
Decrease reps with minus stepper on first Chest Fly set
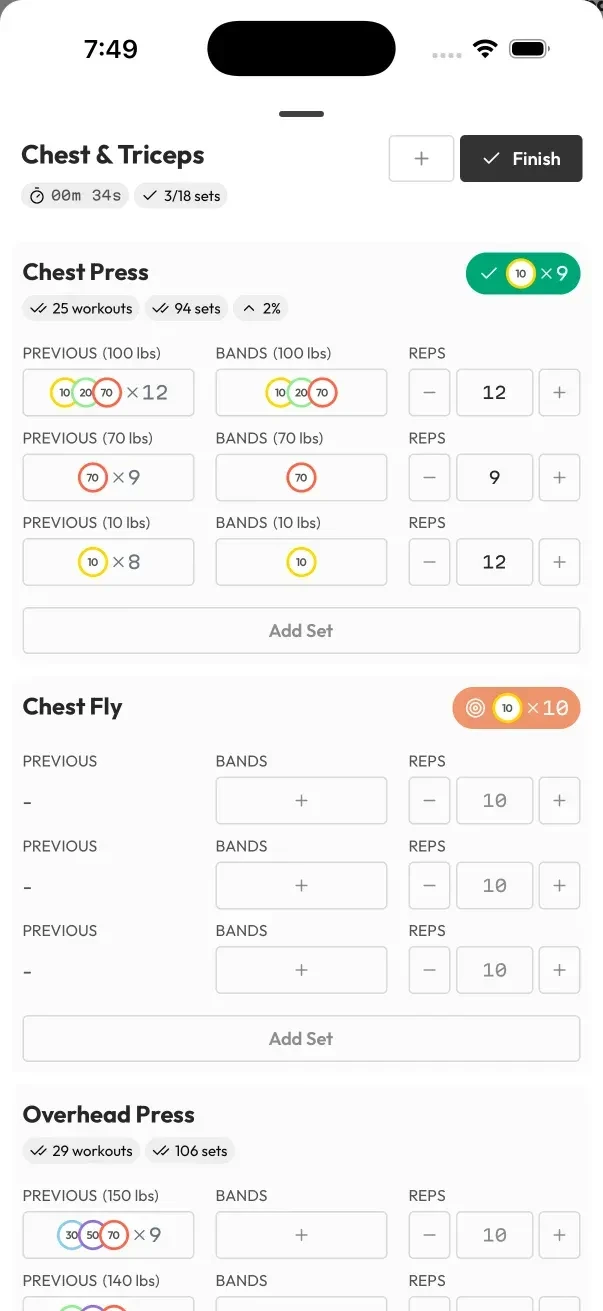[429, 800]
